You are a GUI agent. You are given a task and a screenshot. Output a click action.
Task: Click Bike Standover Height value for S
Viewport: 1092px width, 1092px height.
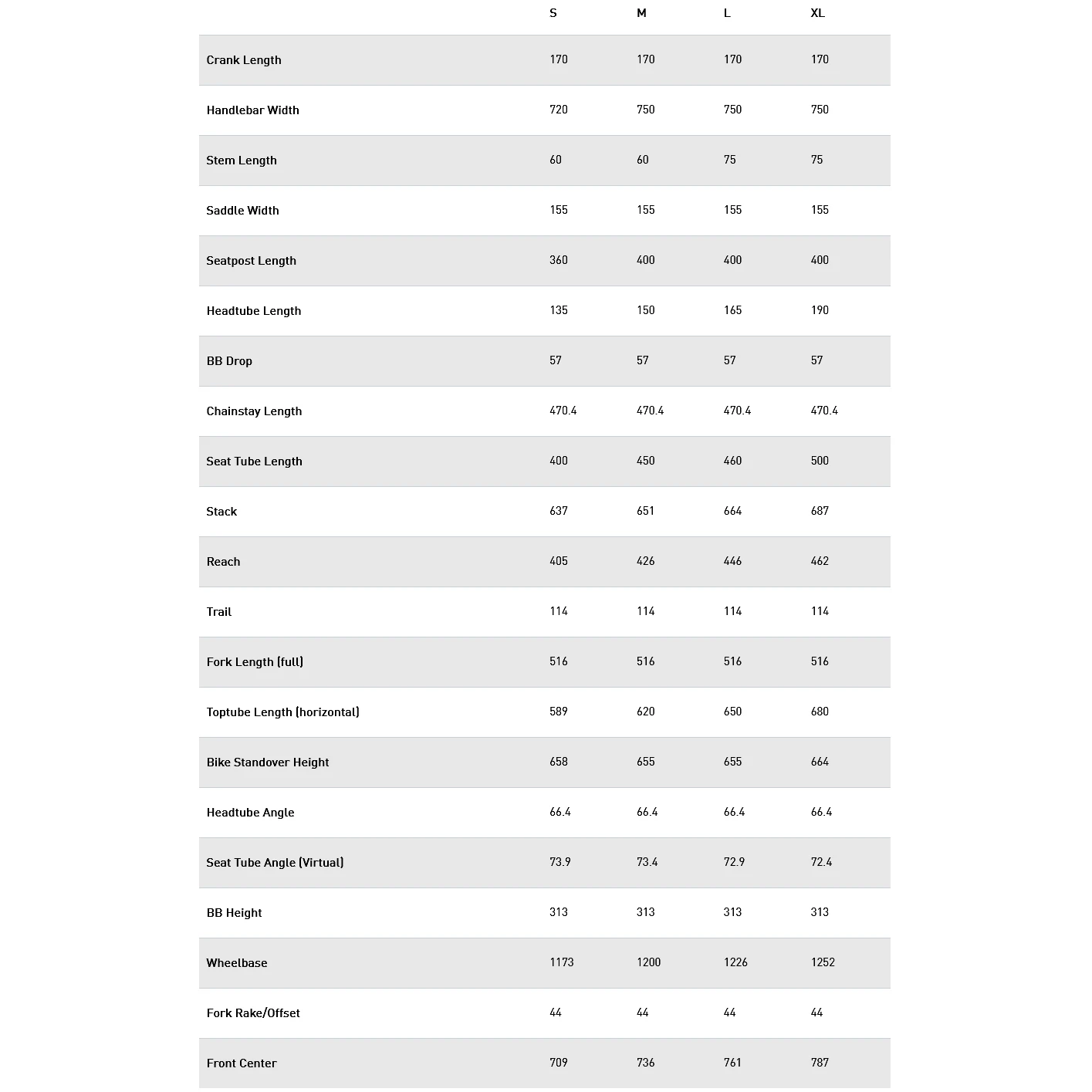(x=559, y=762)
